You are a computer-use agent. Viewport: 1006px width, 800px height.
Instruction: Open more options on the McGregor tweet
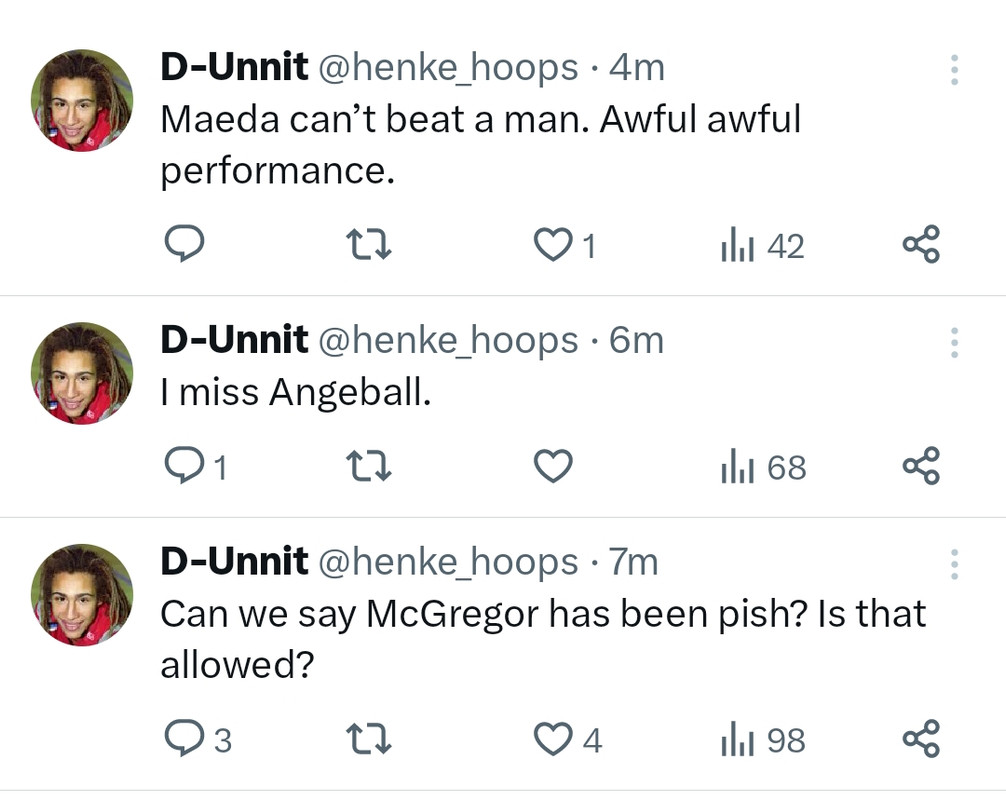(x=954, y=565)
